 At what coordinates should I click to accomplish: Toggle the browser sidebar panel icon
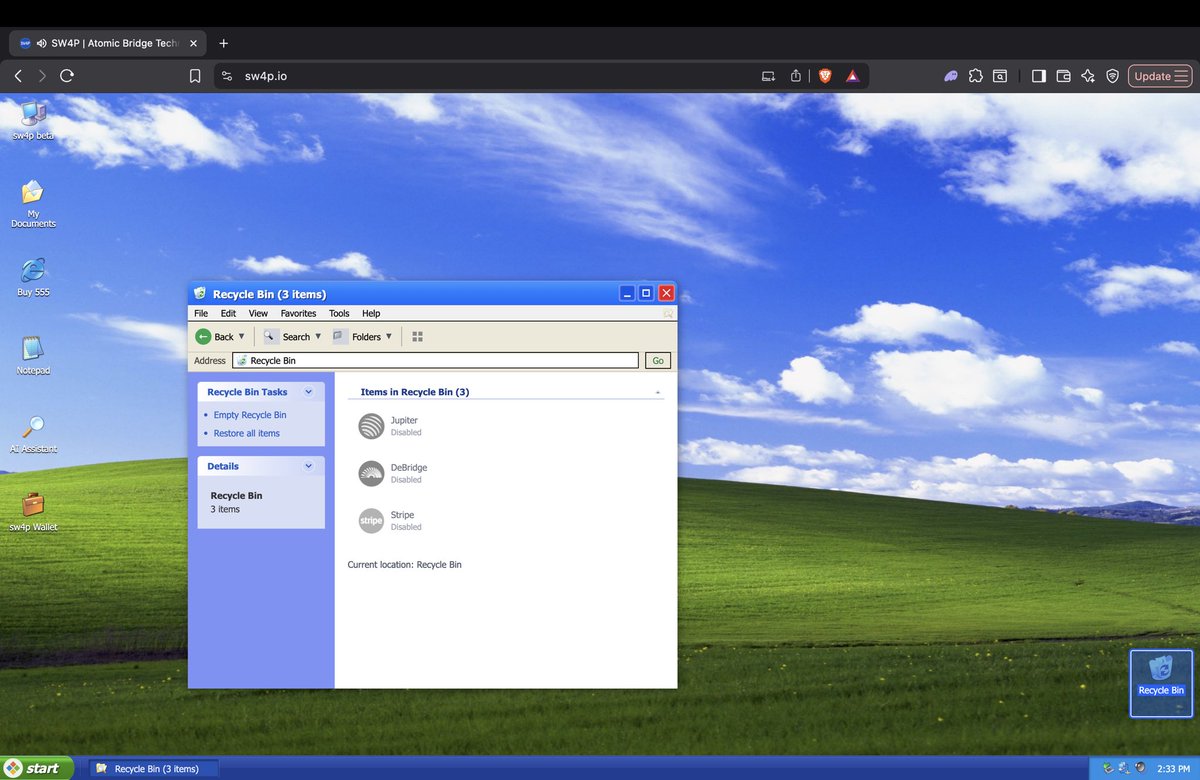[1039, 76]
